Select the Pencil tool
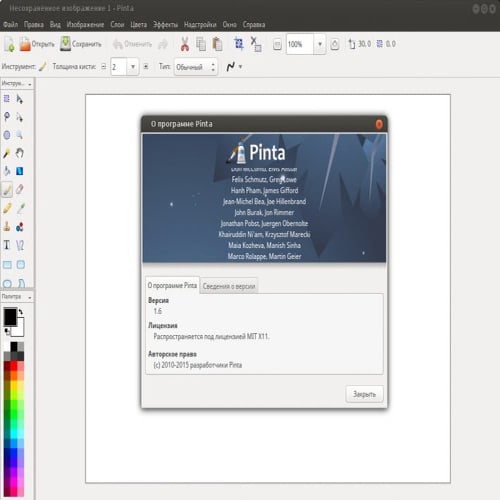 click(7, 208)
